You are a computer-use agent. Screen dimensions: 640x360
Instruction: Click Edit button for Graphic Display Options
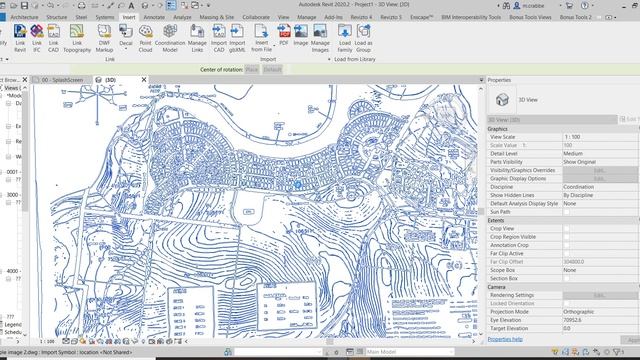point(600,178)
